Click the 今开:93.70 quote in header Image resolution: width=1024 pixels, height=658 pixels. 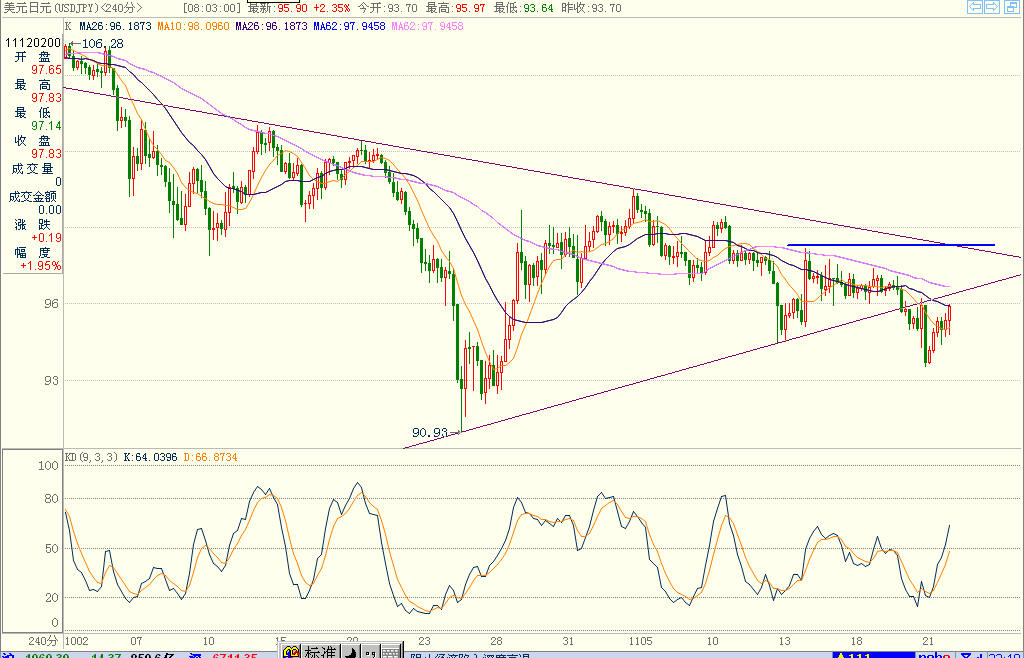coord(387,8)
